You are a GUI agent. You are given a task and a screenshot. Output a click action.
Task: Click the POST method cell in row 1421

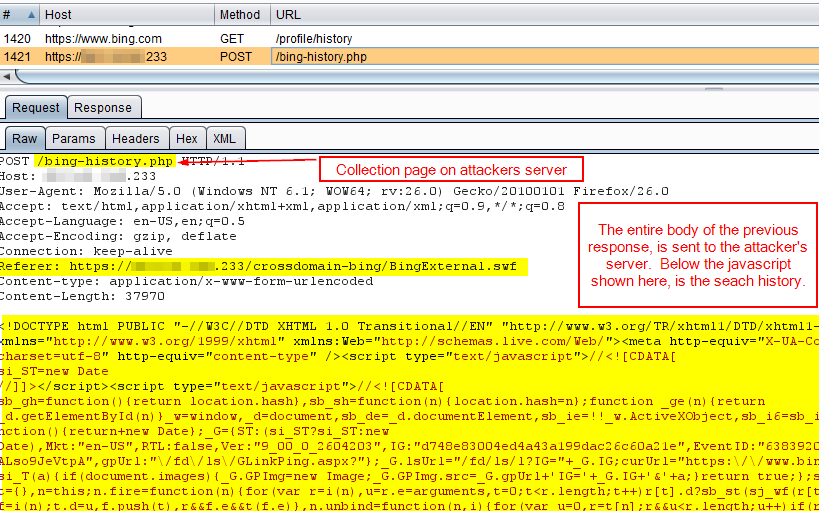[x=236, y=56]
